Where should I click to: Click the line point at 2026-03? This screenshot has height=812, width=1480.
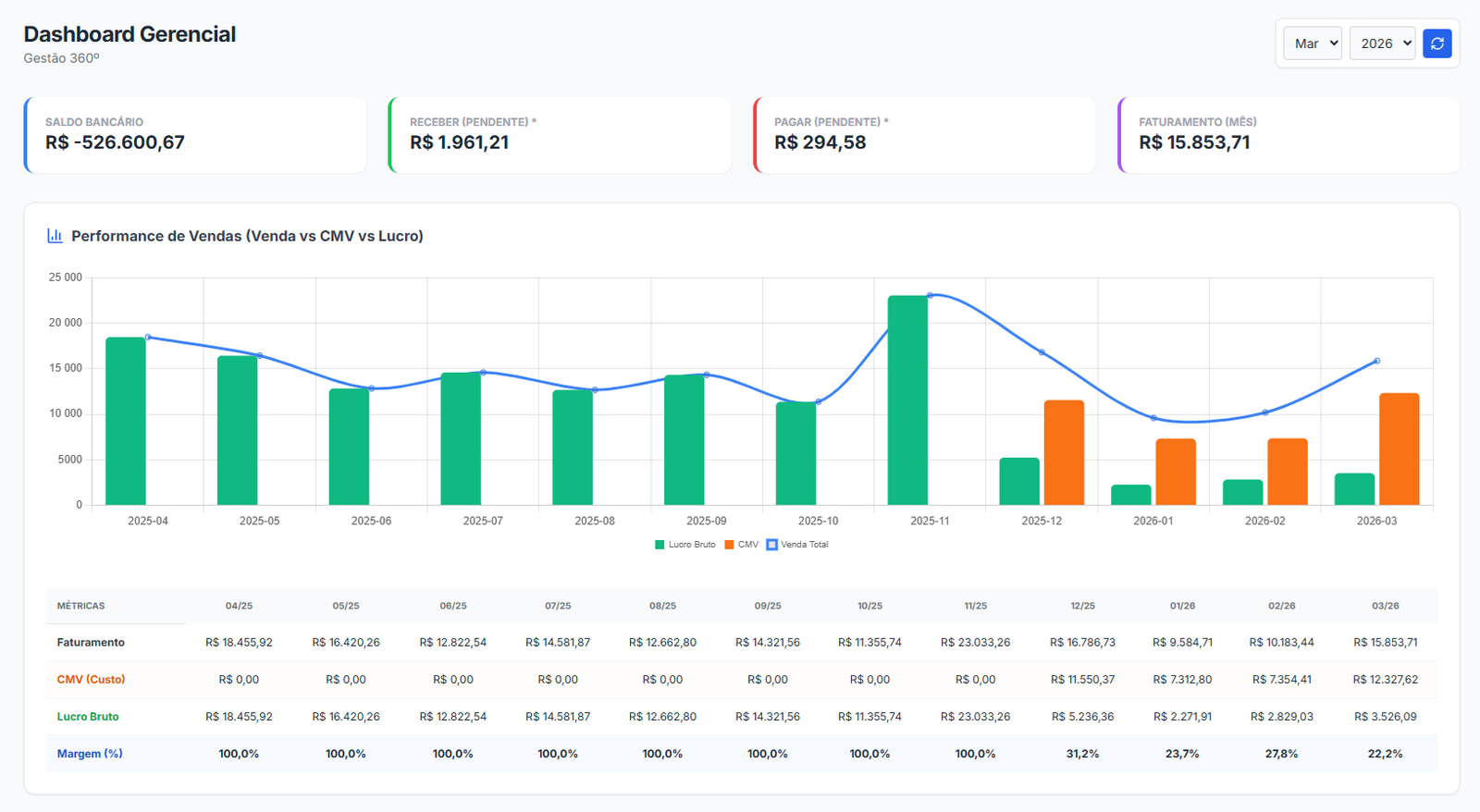1377,361
